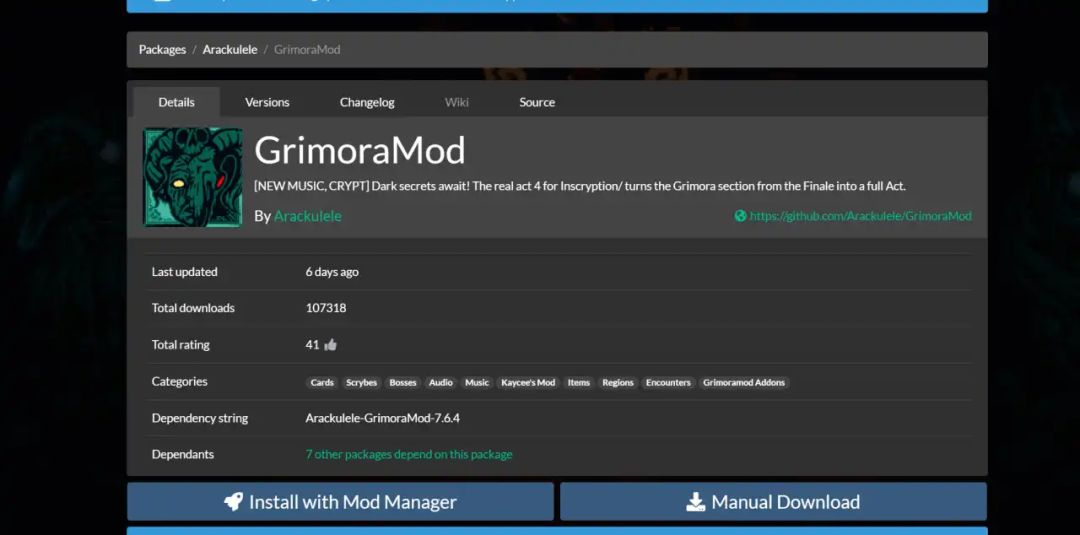Open the Details tab

pos(176,102)
